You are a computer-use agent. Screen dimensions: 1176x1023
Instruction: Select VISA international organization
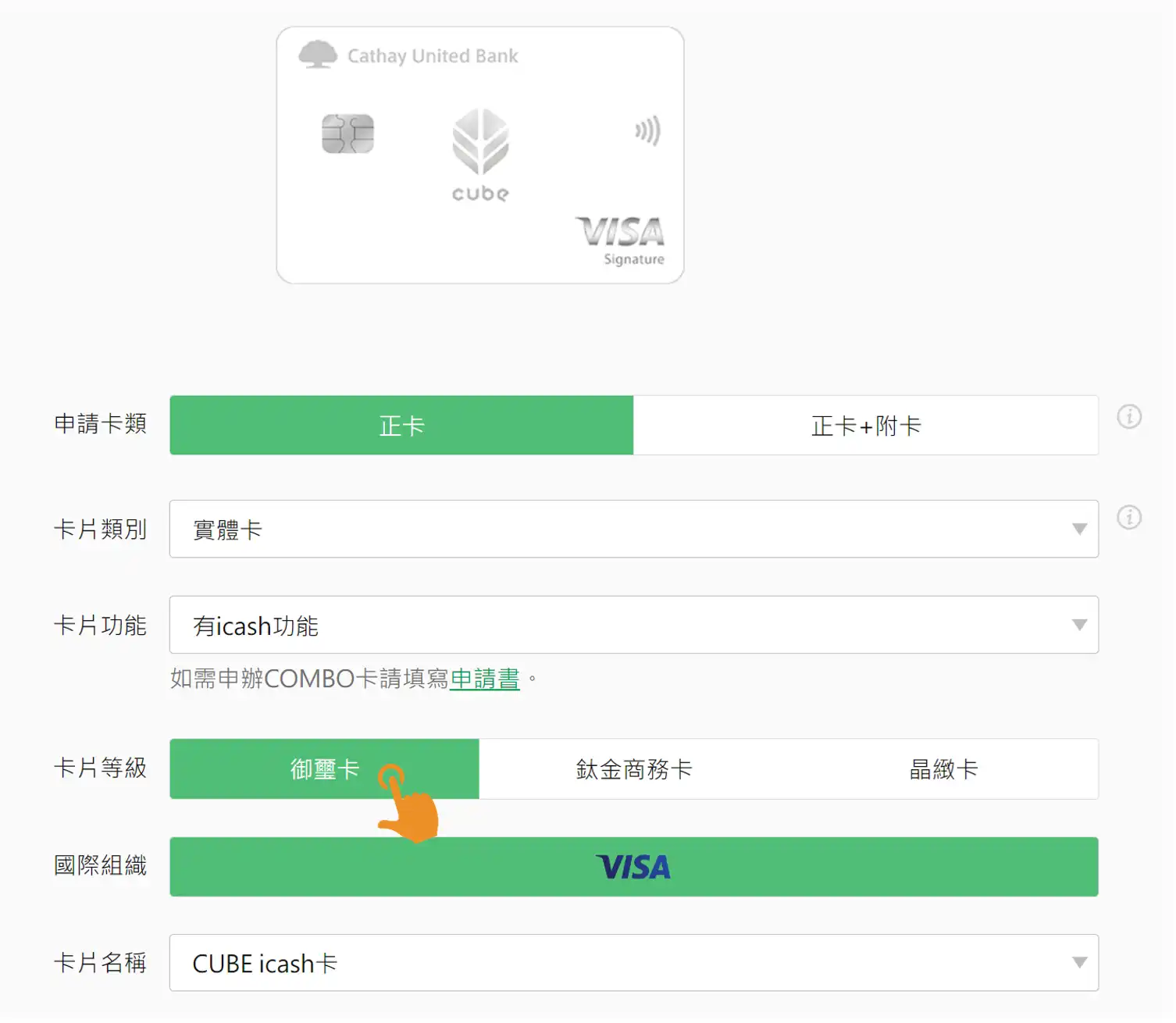pos(634,868)
